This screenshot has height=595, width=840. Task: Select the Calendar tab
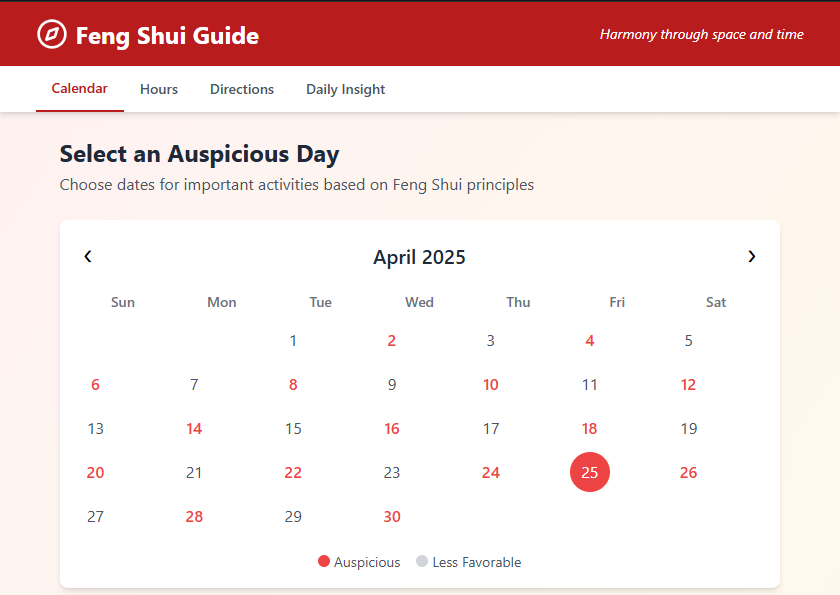pos(80,89)
